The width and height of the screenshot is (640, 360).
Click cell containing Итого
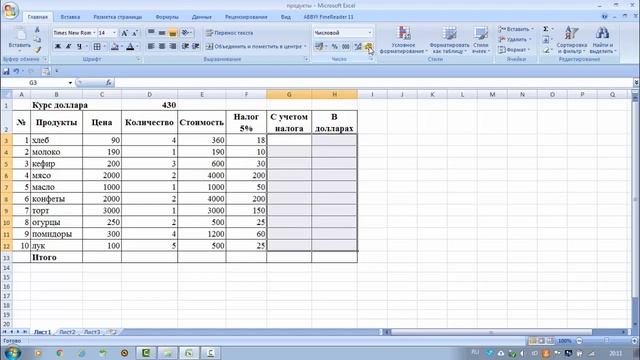click(x=56, y=258)
